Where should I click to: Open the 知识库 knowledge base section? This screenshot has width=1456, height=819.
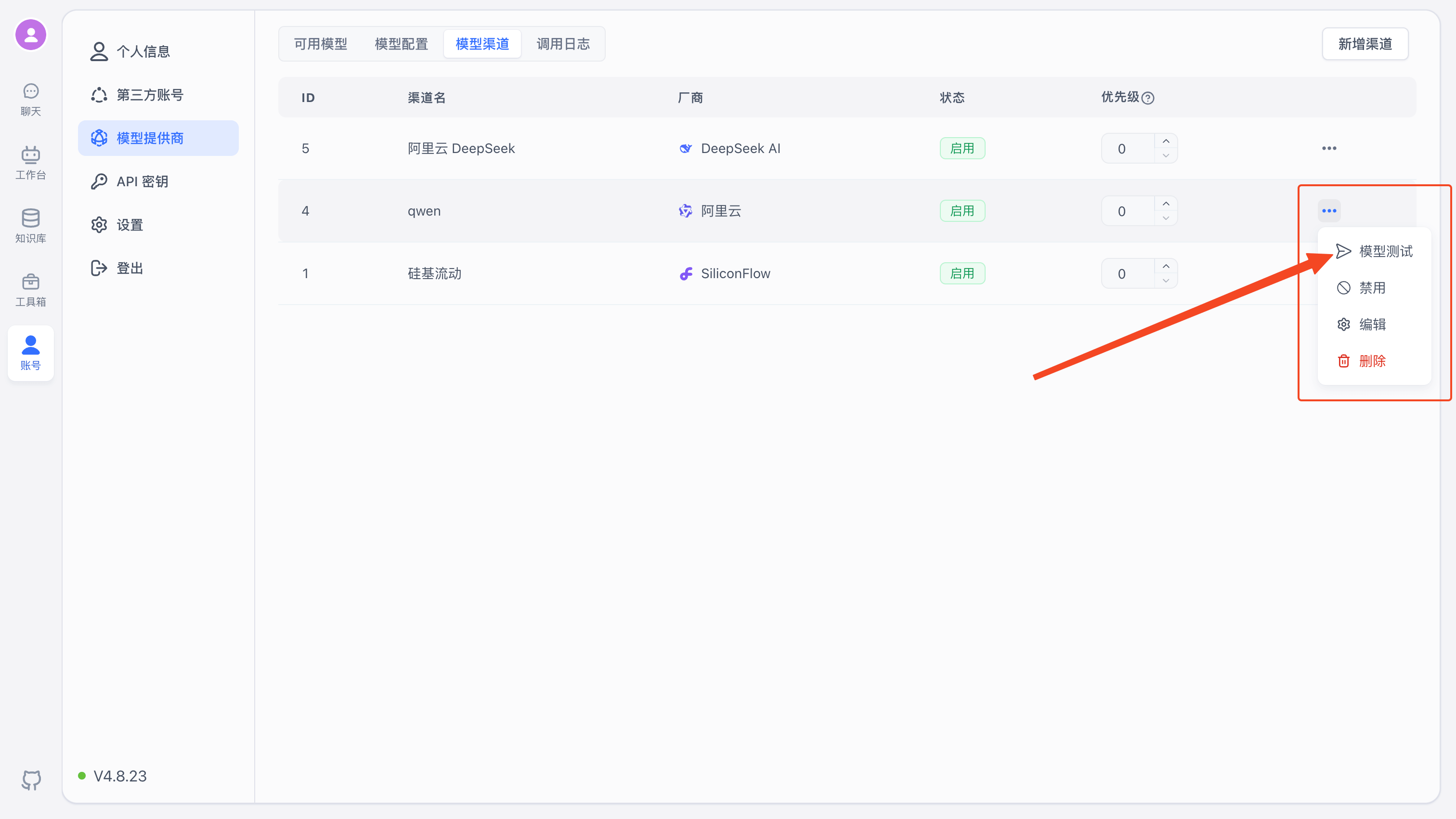click(30, 225)
